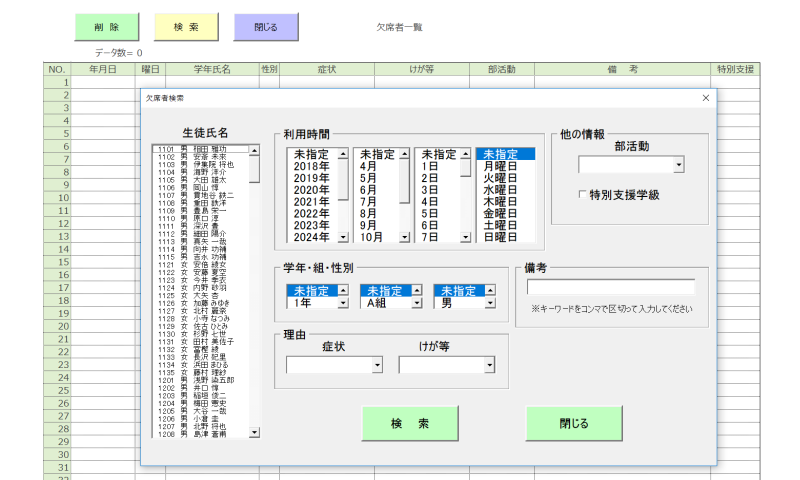
Task: Select 2020年 in the year list
Action: click(312, 190)
